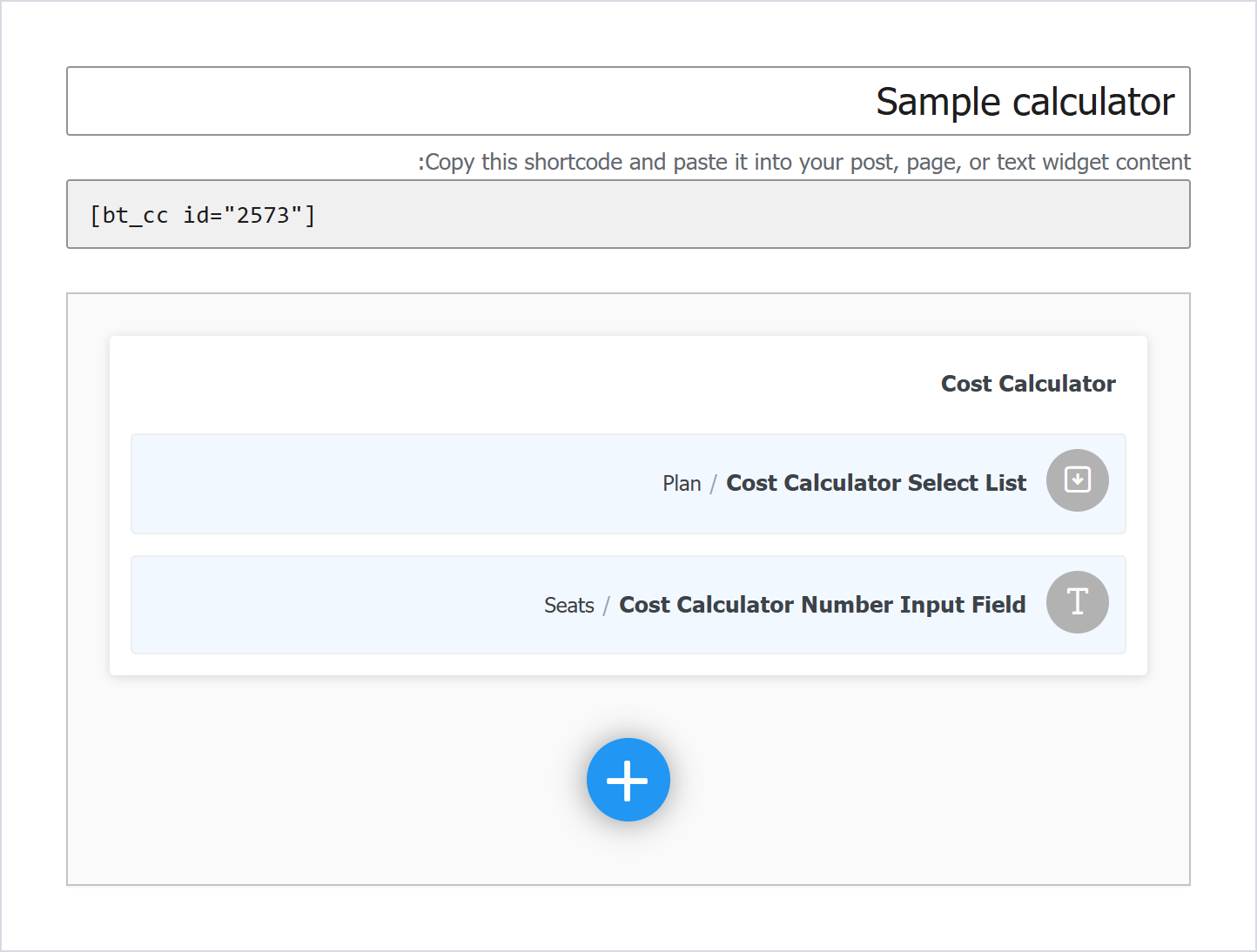Click the Select List arrow-box icon
The image size is (1257, 952).
pyautogui.click(x=1077, y=480)
